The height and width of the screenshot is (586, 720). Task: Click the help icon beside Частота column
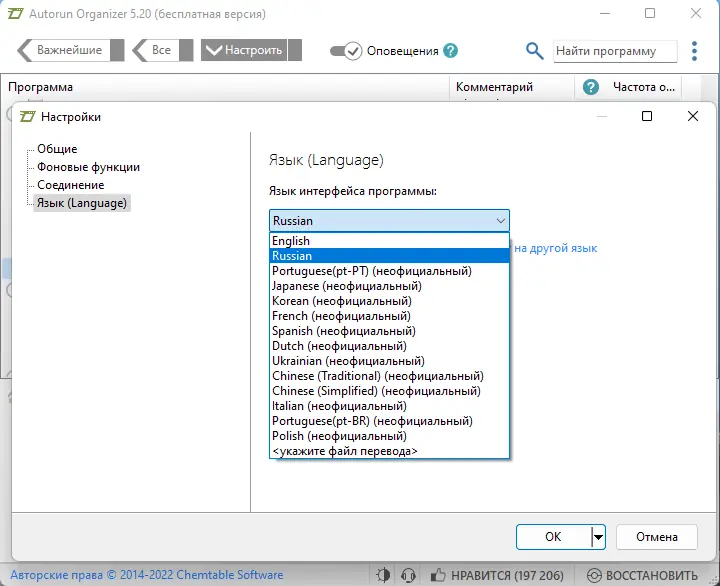591,87
